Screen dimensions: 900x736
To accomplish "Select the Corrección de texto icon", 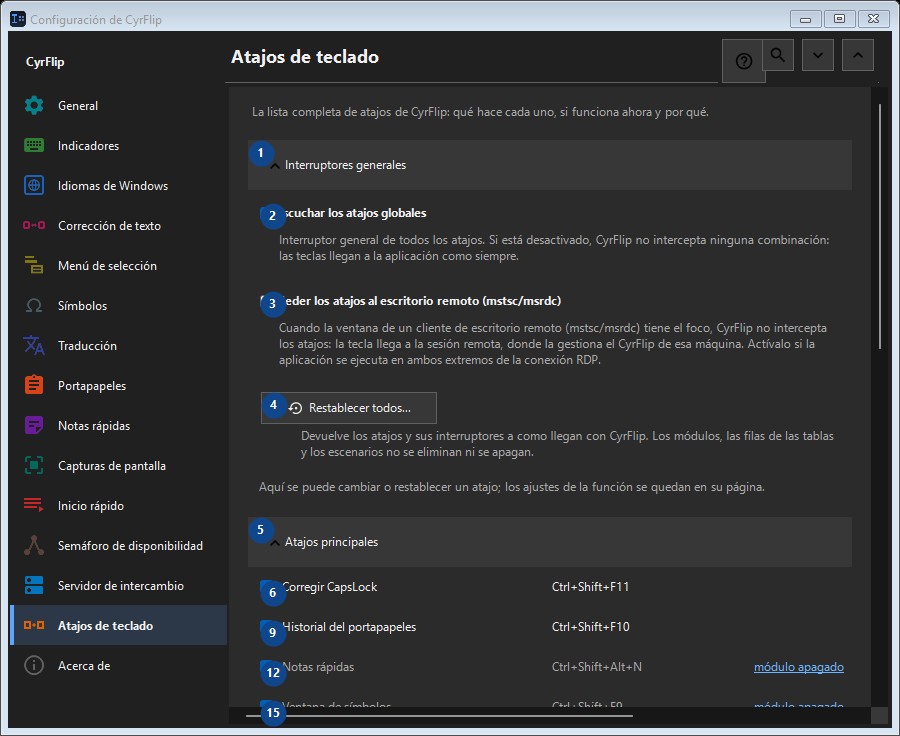I will 34,226.
